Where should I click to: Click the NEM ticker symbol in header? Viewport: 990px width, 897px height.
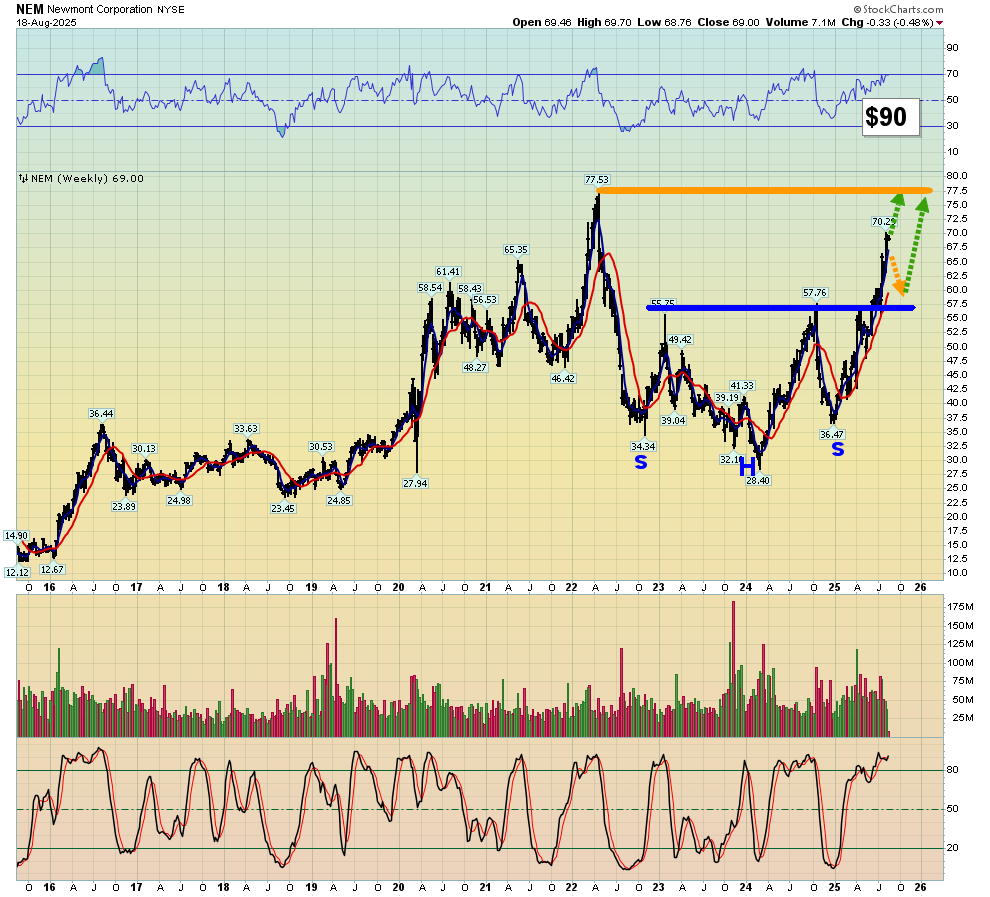[29, 8]
